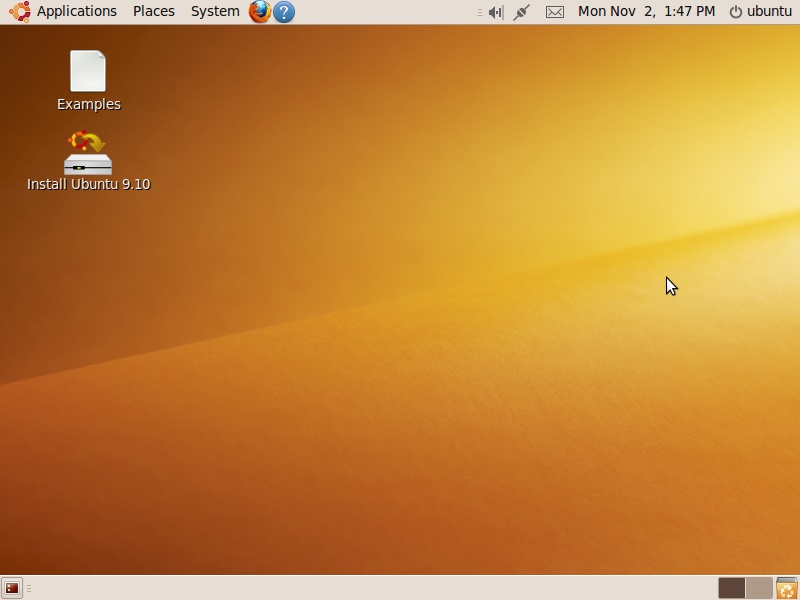
Task: Open the network connection icon
Action: coord(519,11)
